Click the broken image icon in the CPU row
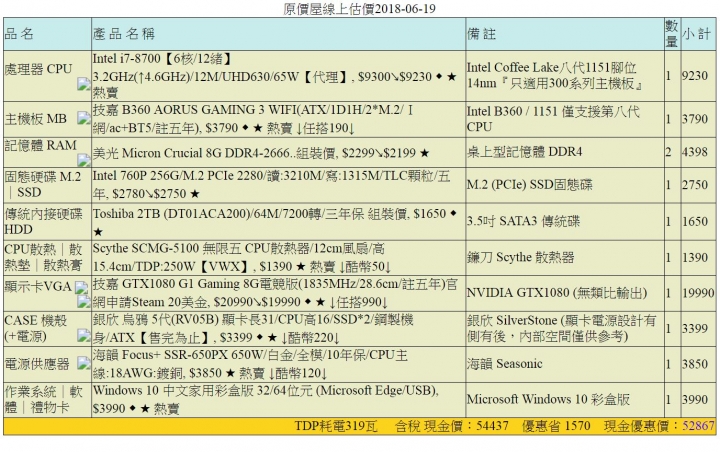720x452 pixels. point(84,84)
